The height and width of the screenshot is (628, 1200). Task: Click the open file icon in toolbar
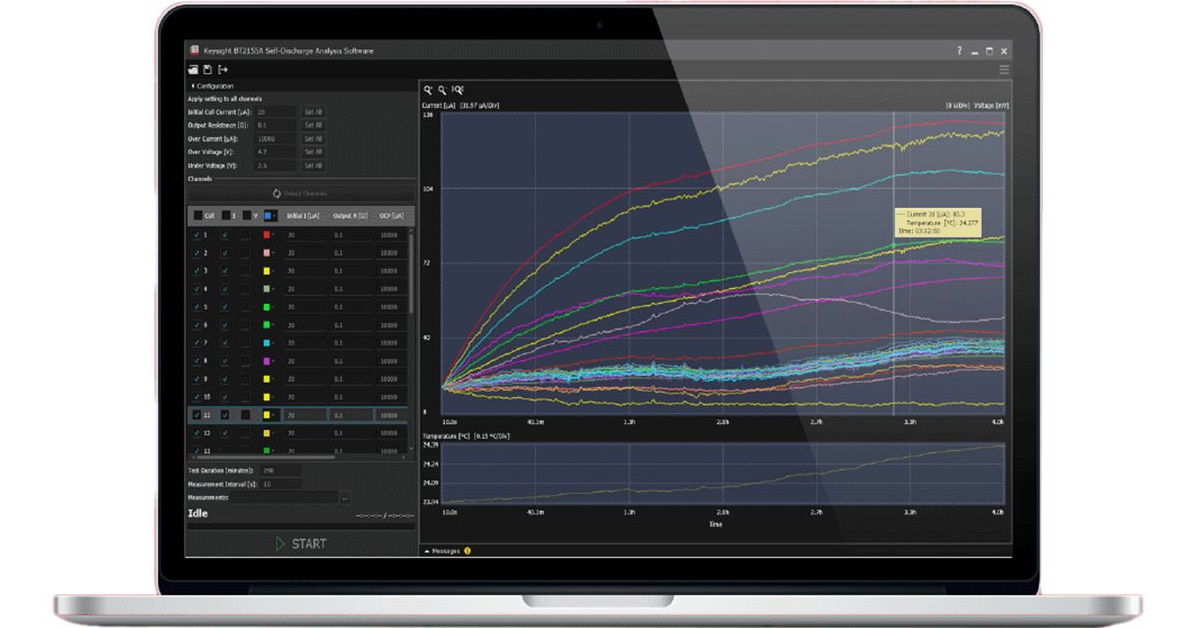pyautogui.click(x=194, y=70)
